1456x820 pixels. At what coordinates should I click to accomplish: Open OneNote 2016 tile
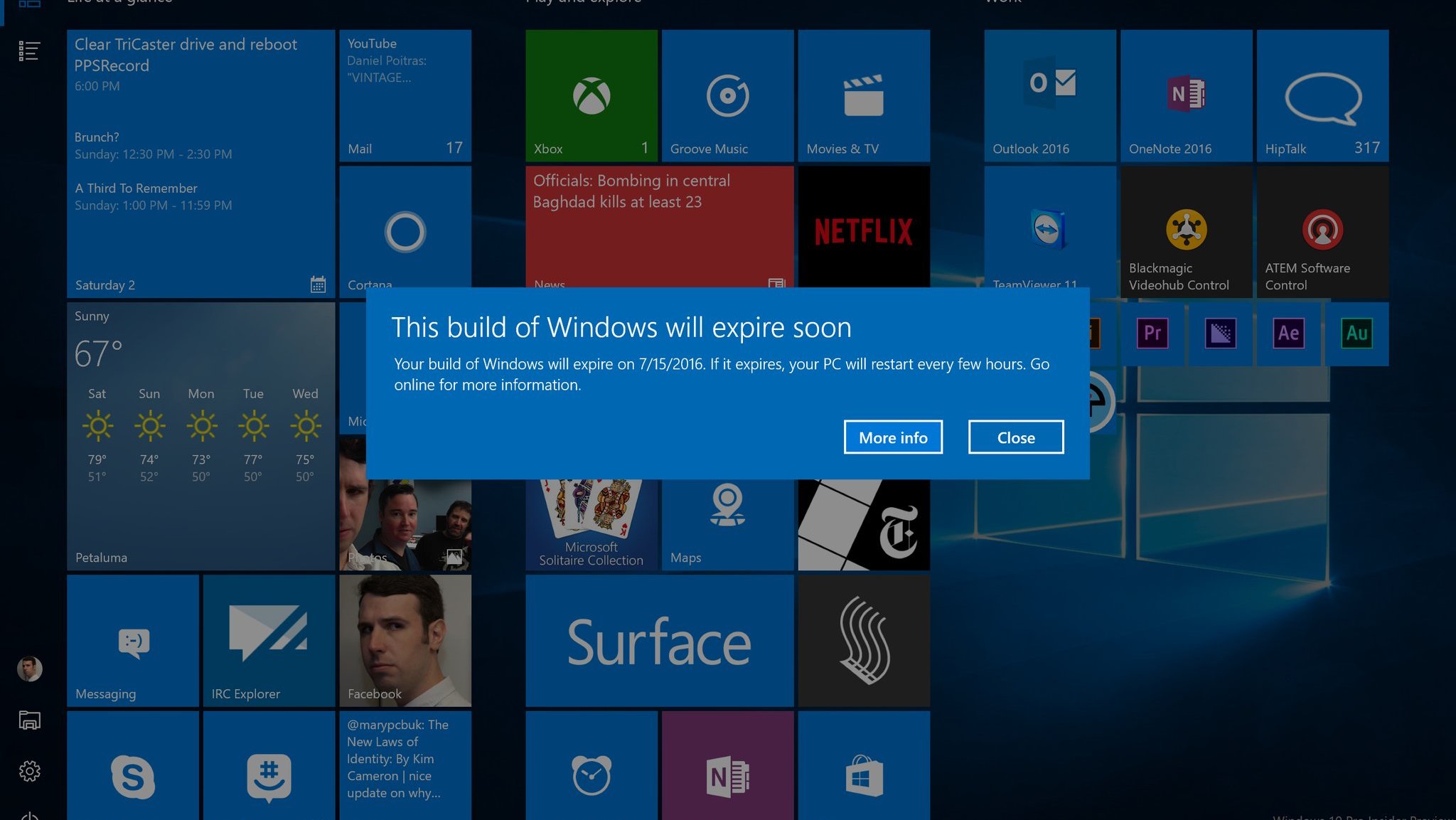[1186, 95]
